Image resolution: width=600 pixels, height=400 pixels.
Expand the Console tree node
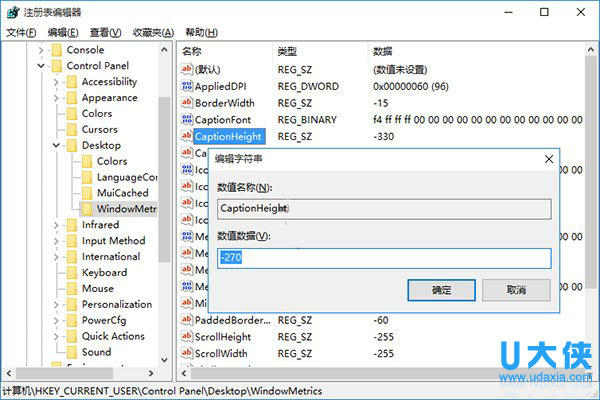[x=41, y=50]
